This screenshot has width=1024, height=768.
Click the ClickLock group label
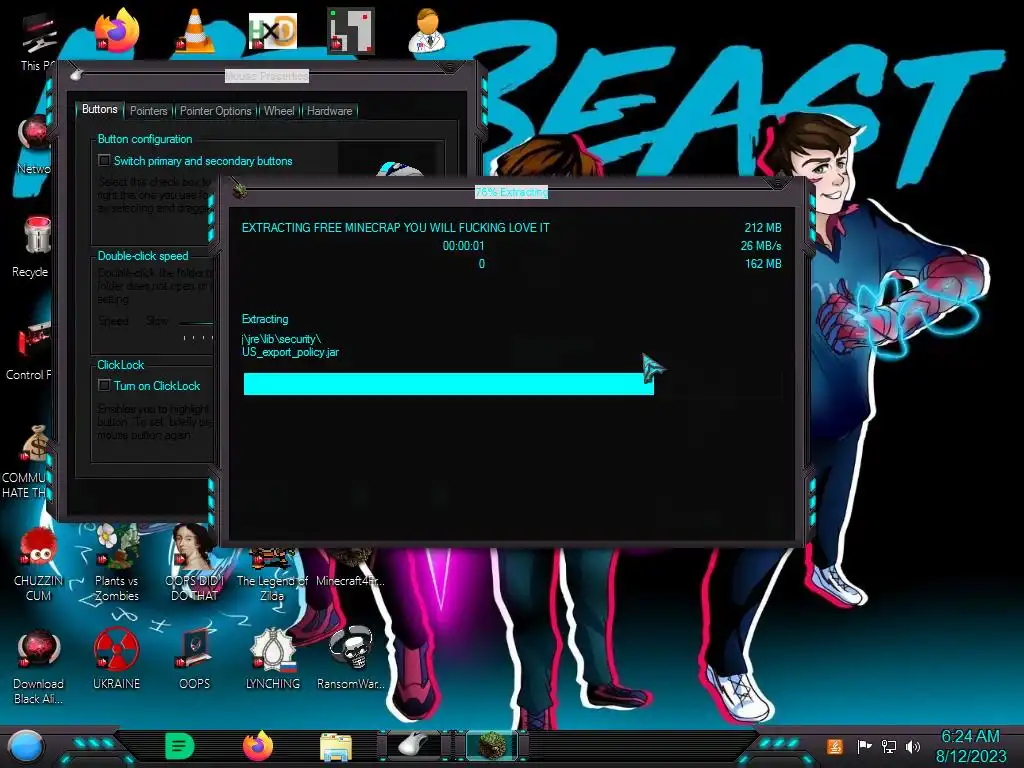click(120, 365)
